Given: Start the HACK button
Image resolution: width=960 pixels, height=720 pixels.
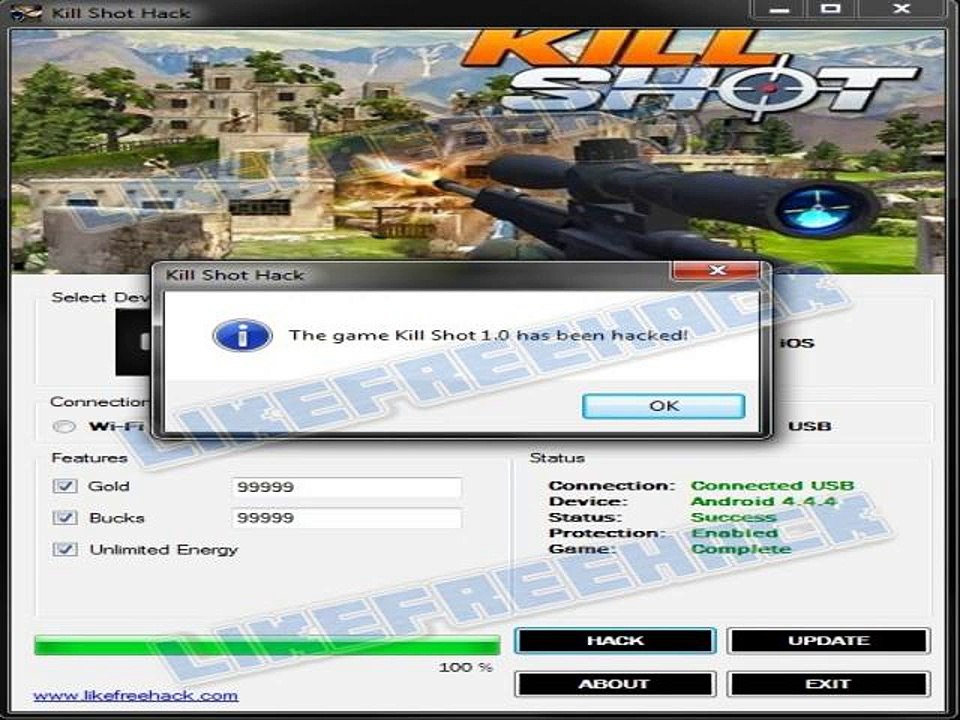Looking at the screenshot, I should 615,640.
